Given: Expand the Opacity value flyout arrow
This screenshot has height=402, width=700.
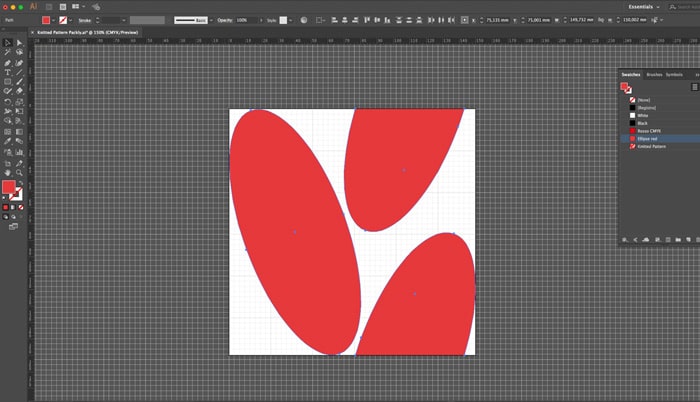Looking at the screenshot, I should coord(261,20).
